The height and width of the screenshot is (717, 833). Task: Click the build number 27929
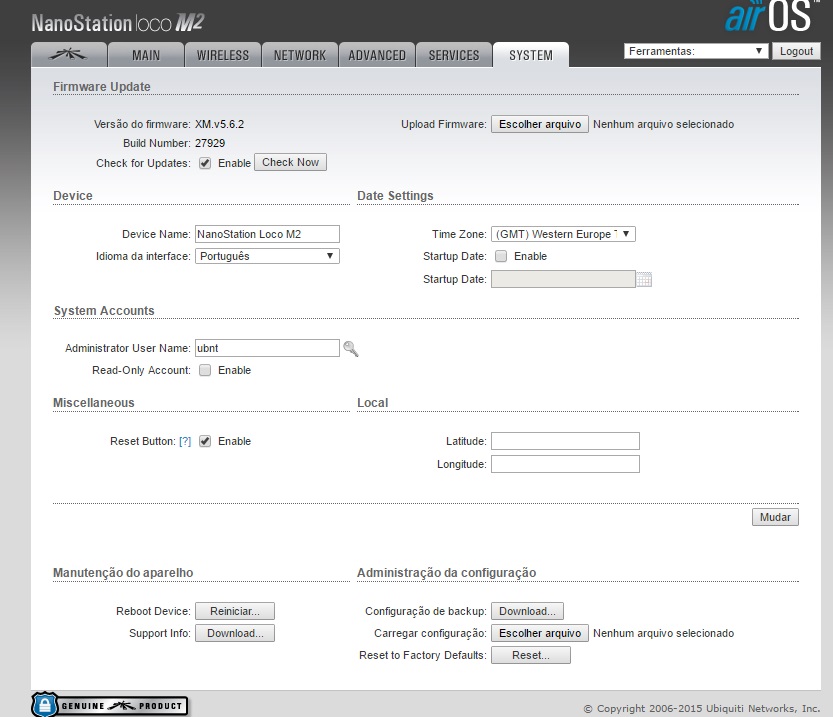click(x=210, y=143)
